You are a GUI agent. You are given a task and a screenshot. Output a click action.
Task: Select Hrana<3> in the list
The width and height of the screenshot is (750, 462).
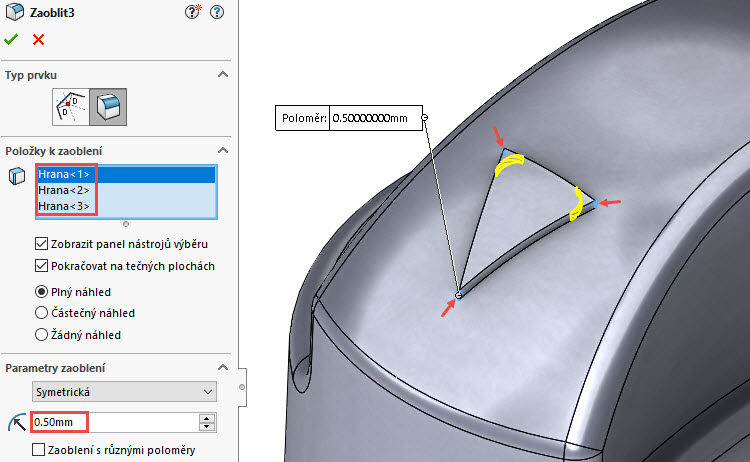tap(126, 206)
